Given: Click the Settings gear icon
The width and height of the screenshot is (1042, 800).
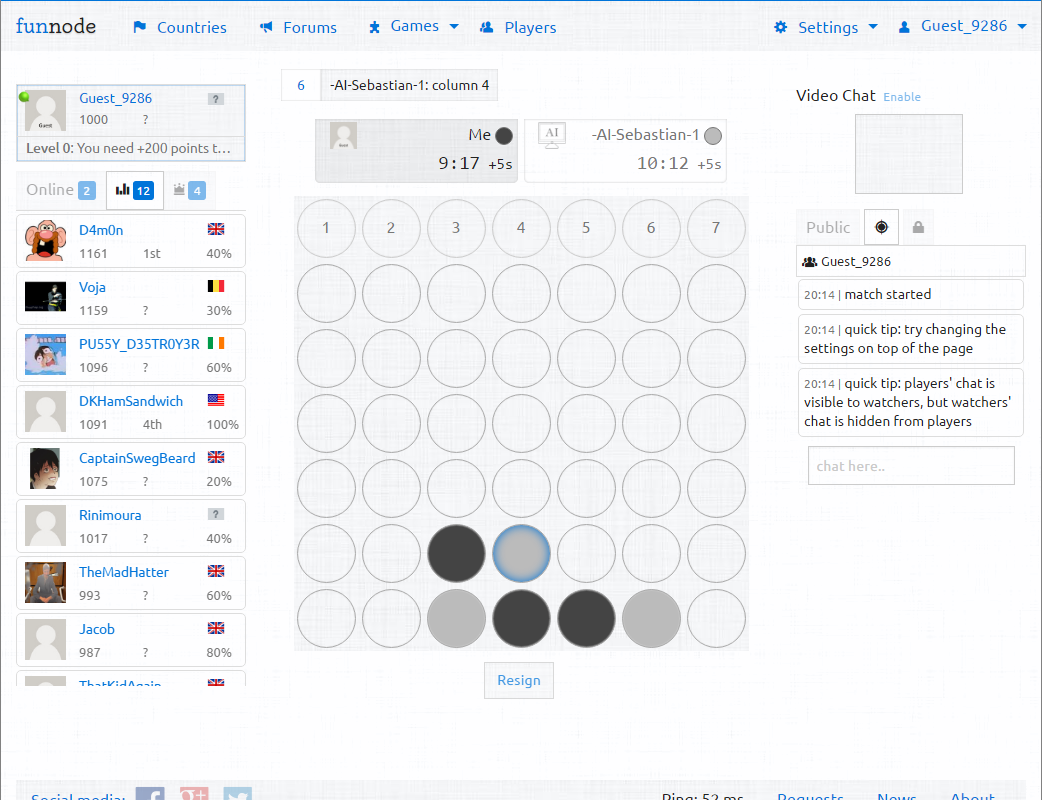Looking at the screenshot, I should [x=781, y=27].
